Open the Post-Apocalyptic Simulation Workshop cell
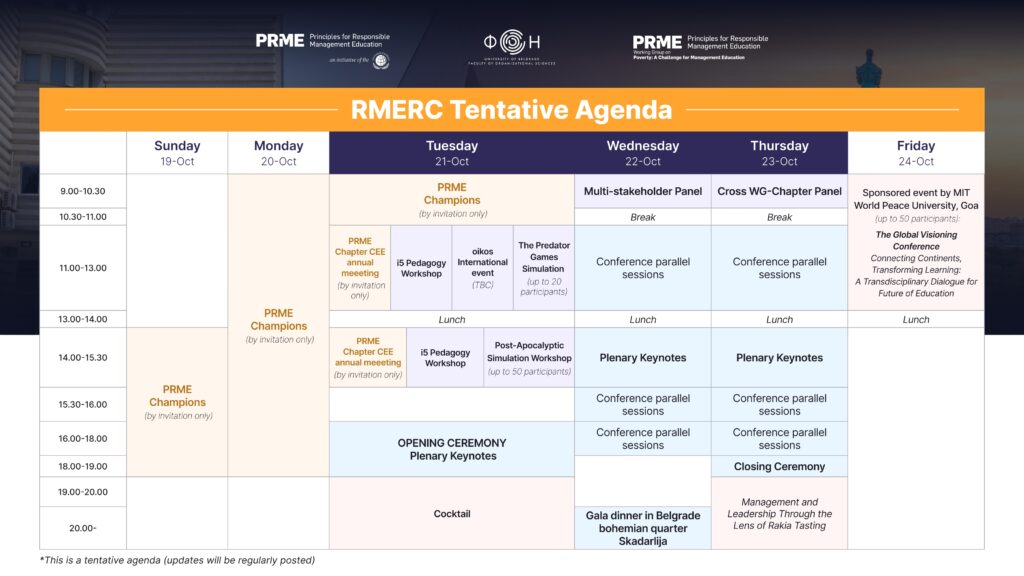 pyautogui.click(x=529, y=358)
